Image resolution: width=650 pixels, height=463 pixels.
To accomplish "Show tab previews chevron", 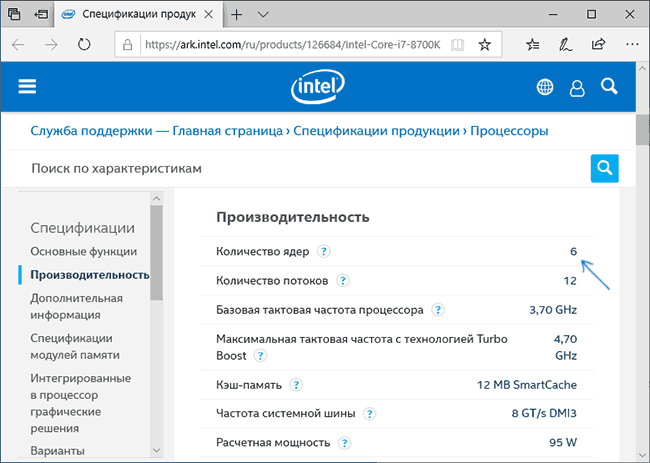I will pos(263,15).
